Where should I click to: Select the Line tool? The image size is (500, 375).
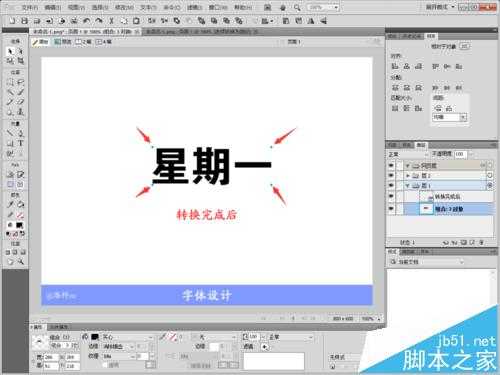pos(10,134)
